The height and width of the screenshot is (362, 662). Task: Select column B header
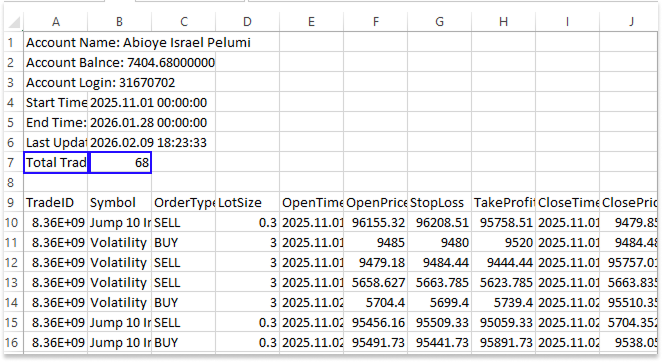119,22
